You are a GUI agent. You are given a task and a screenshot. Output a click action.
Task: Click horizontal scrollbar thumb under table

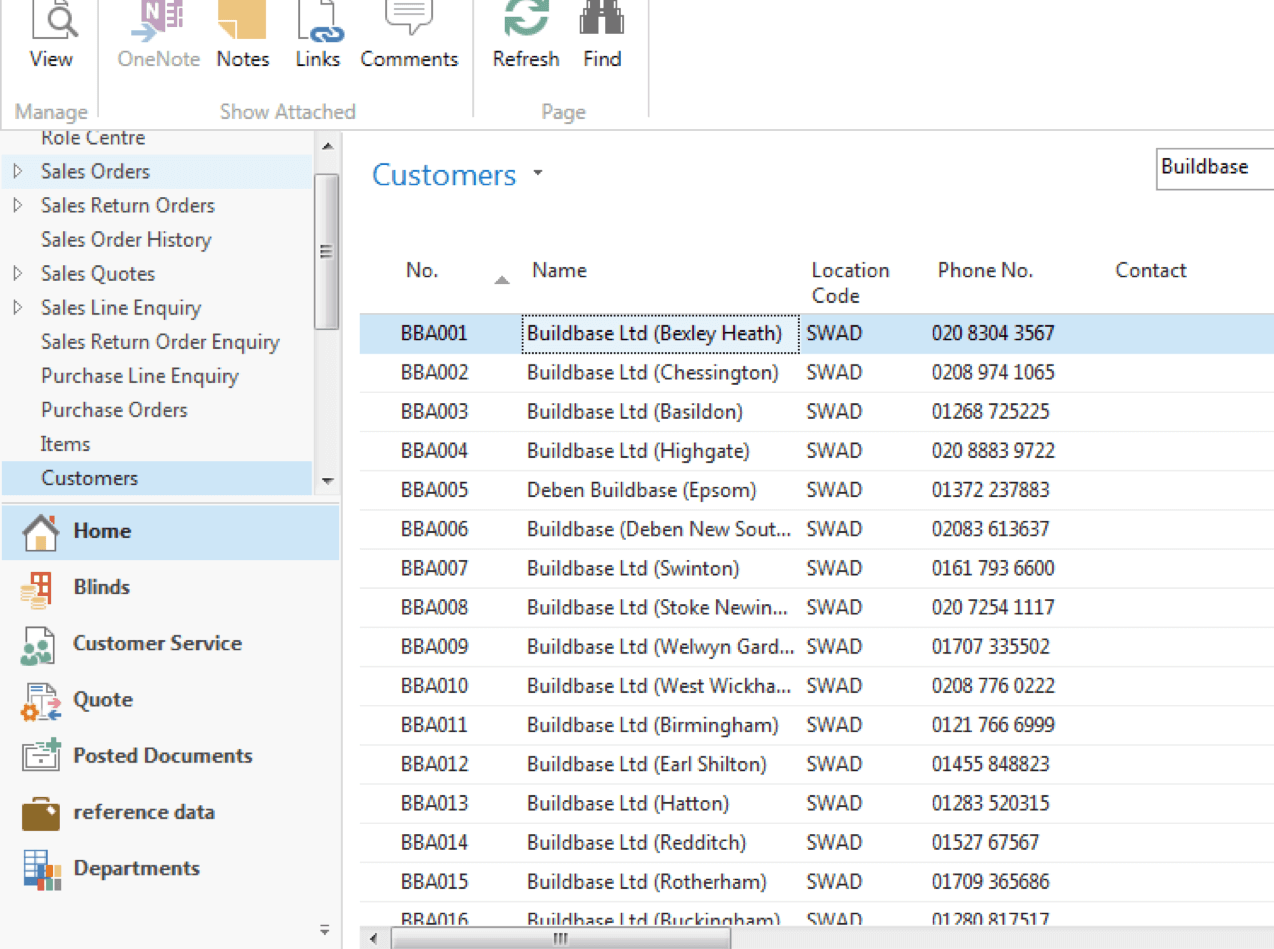coord(561,939)
